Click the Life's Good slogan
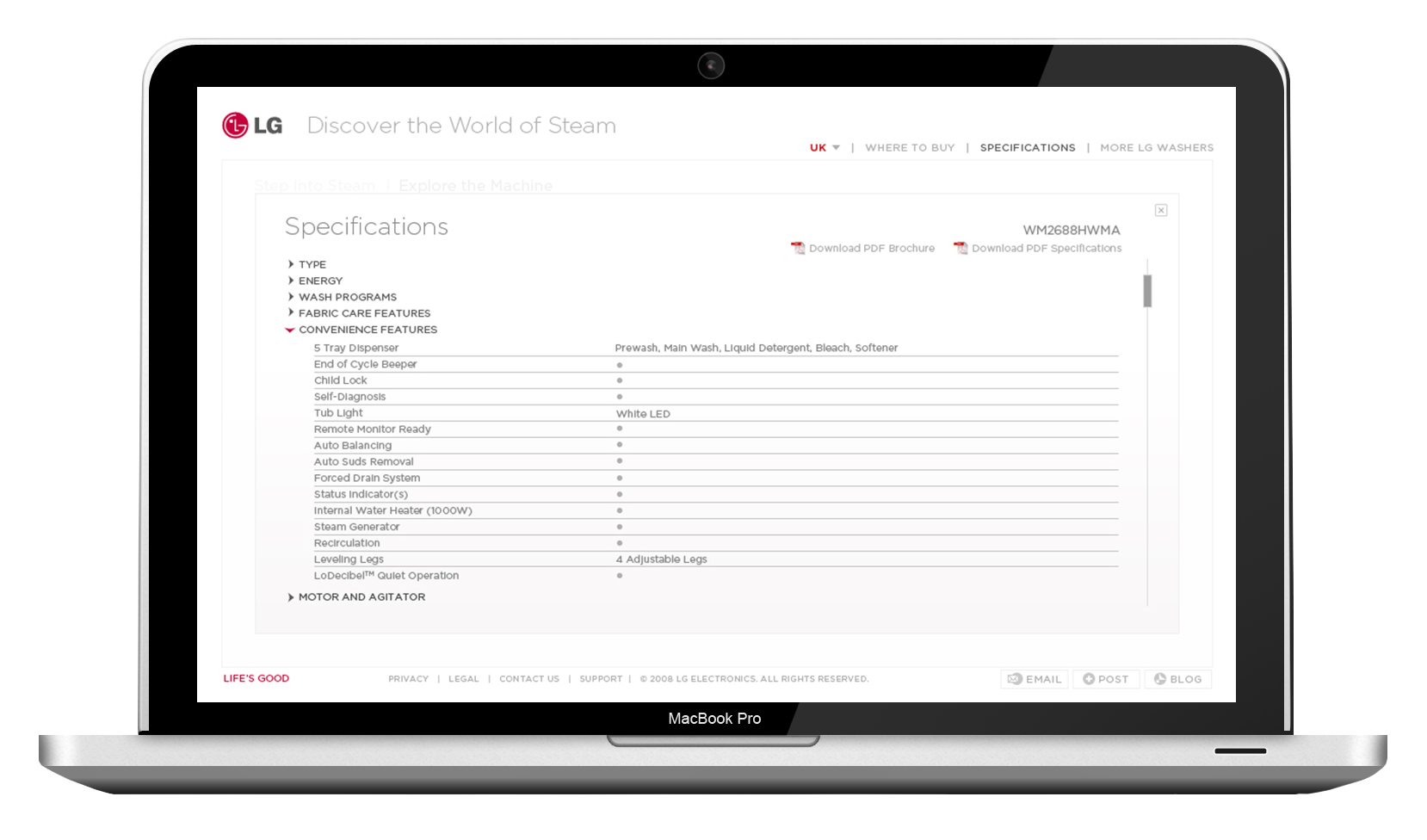 [256, 678]
